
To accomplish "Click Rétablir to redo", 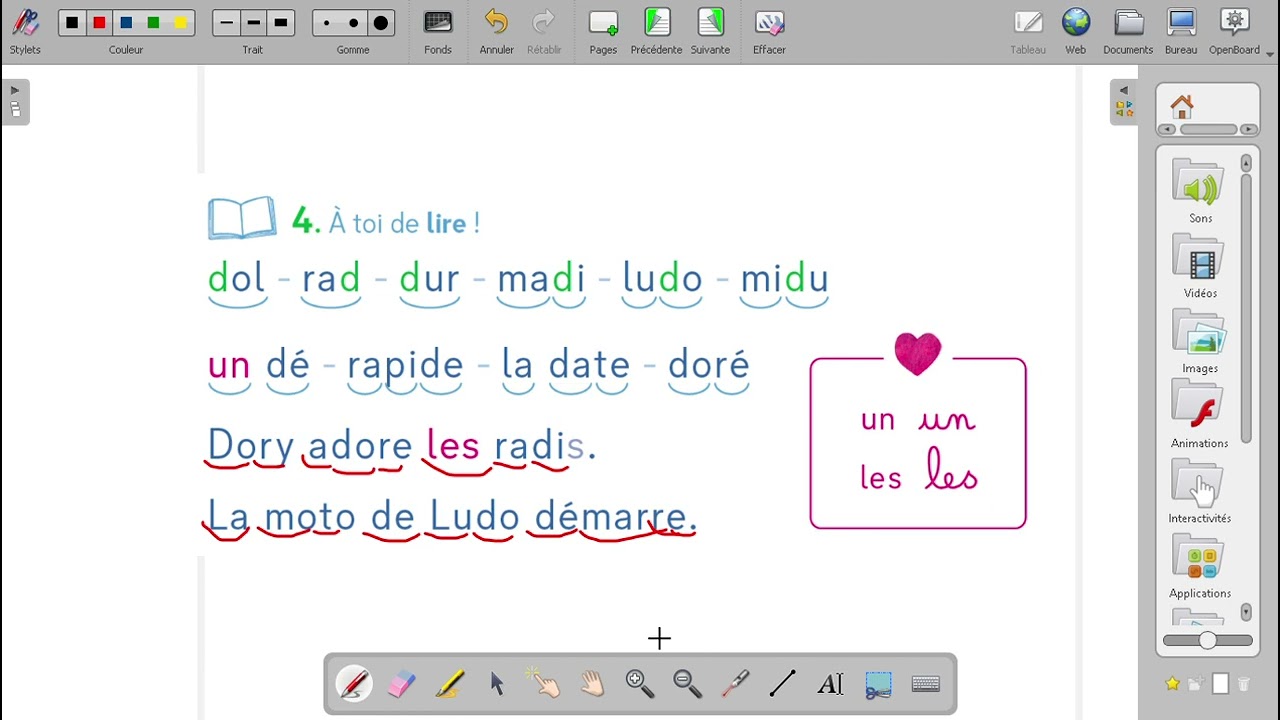I will coord(544,31).
